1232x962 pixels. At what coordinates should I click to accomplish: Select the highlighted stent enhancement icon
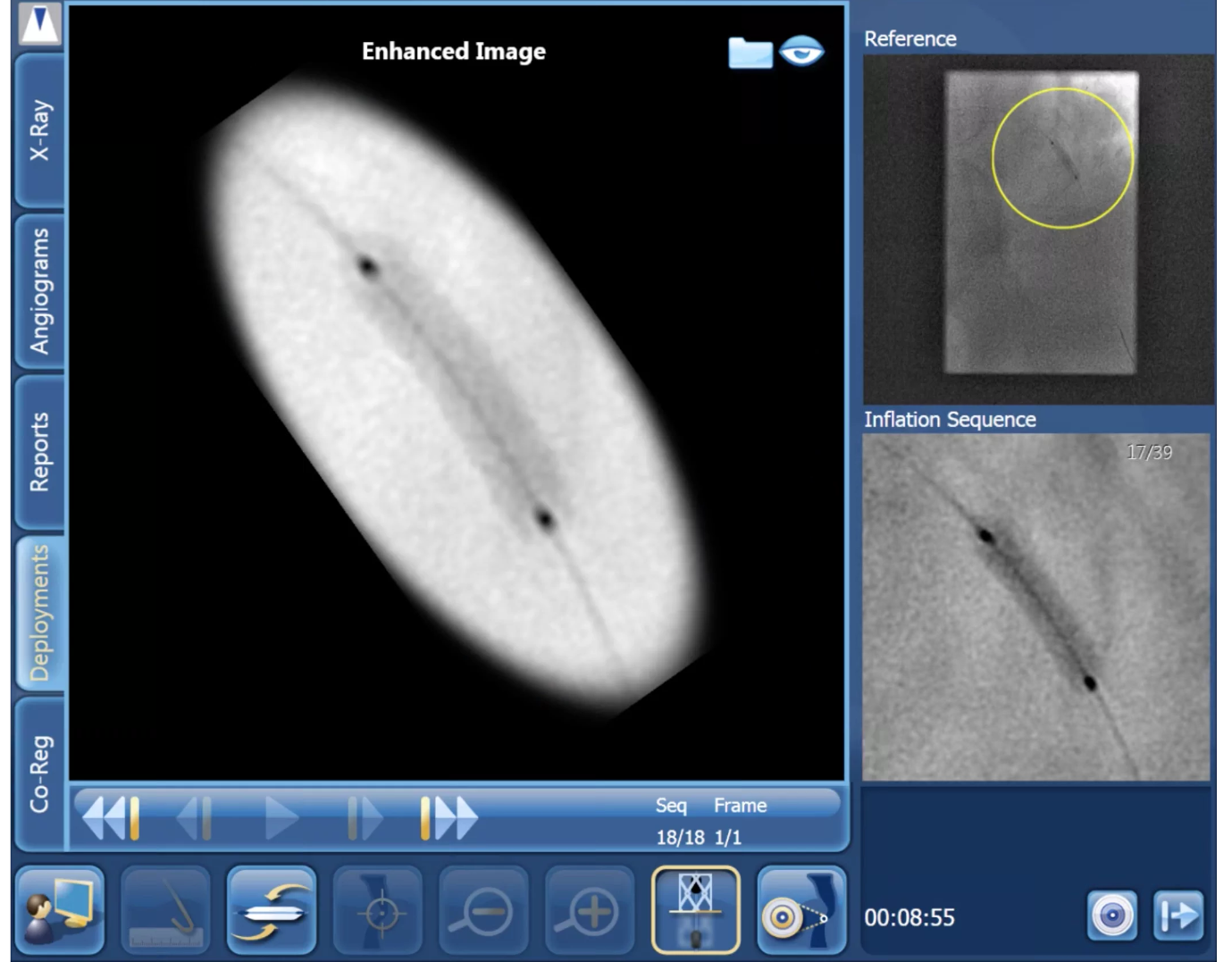pyautogui.click(x=695, y=910)
